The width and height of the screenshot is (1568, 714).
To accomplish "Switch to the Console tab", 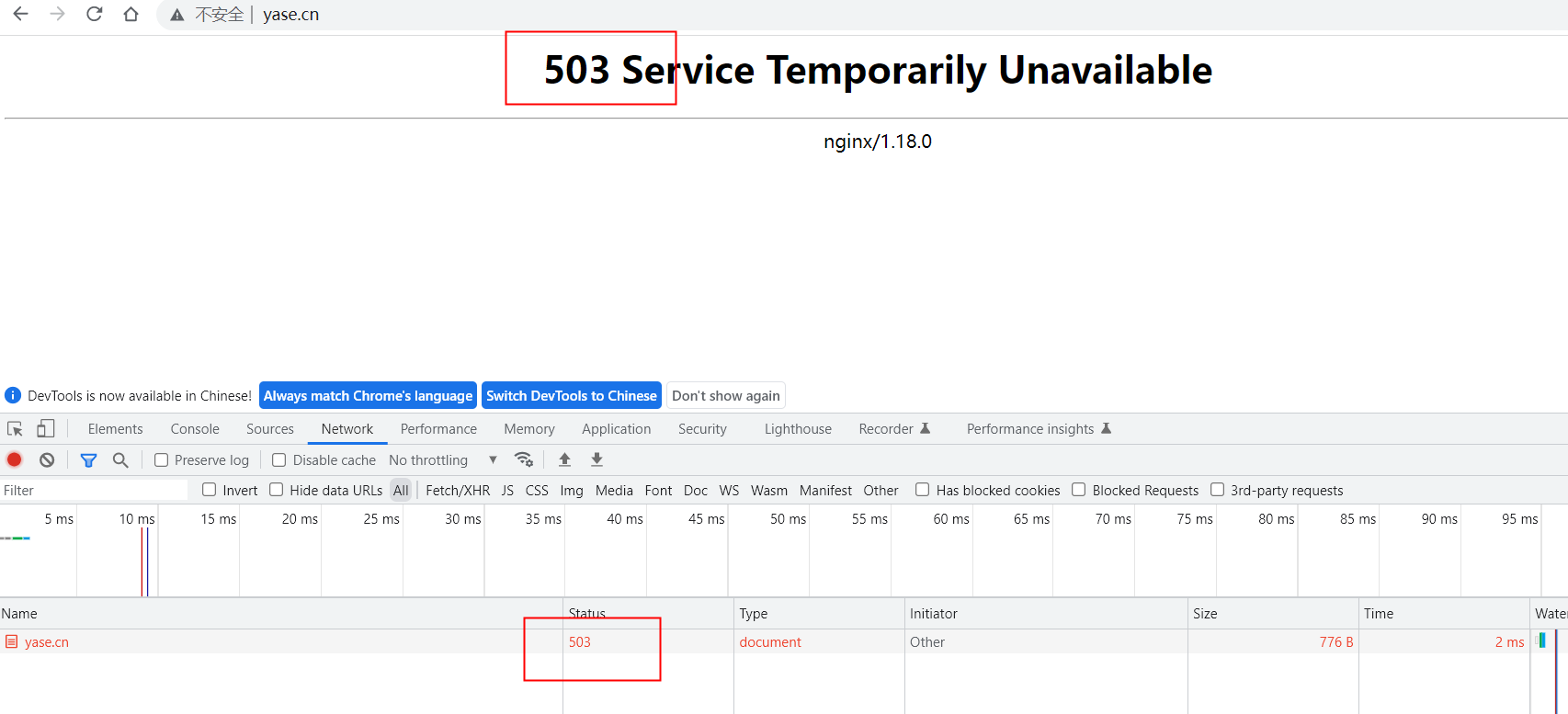I will 195,429.
